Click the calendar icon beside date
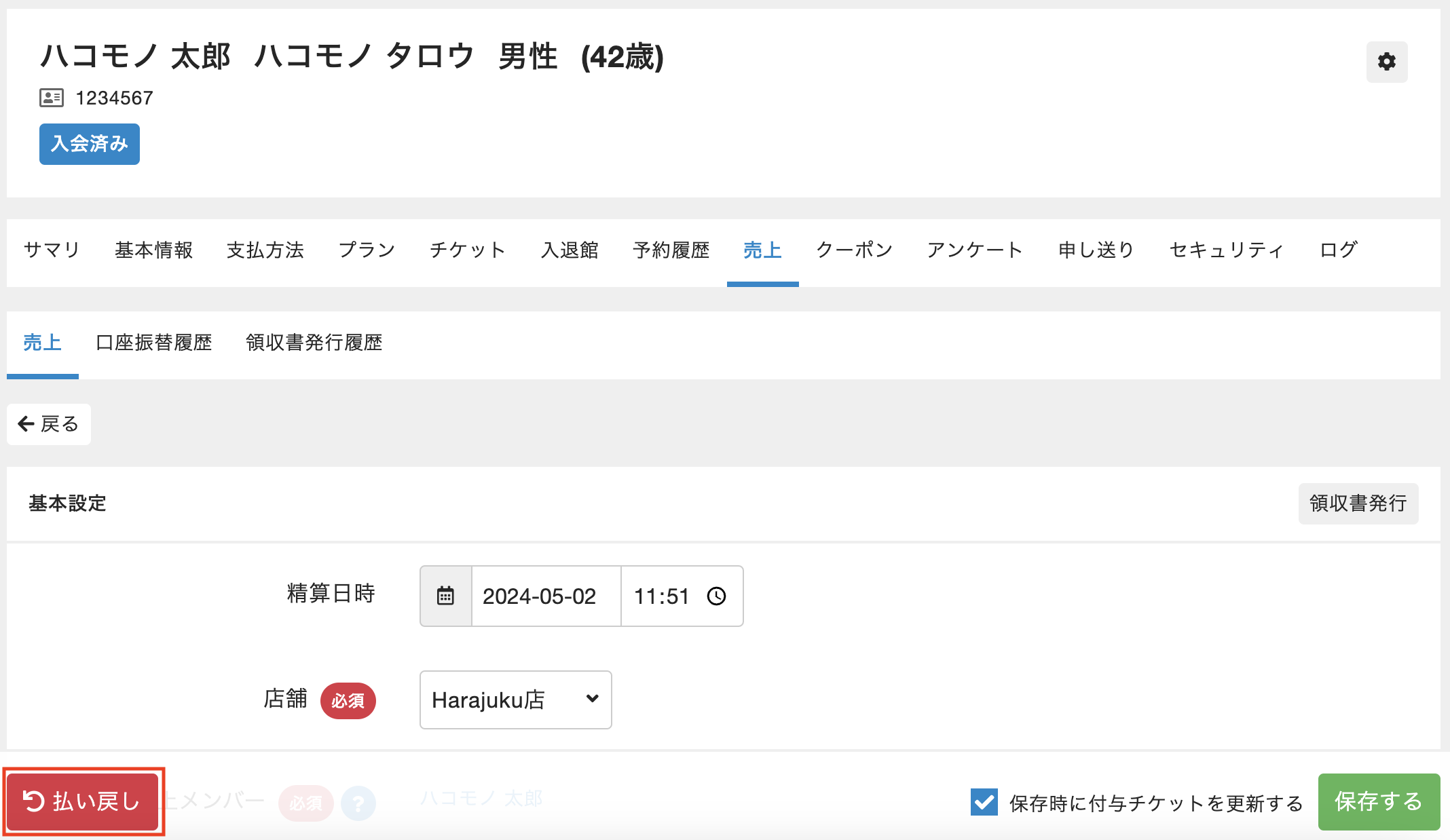Image resolution: width=1450 pixels, height=840 pixels. 445,596
